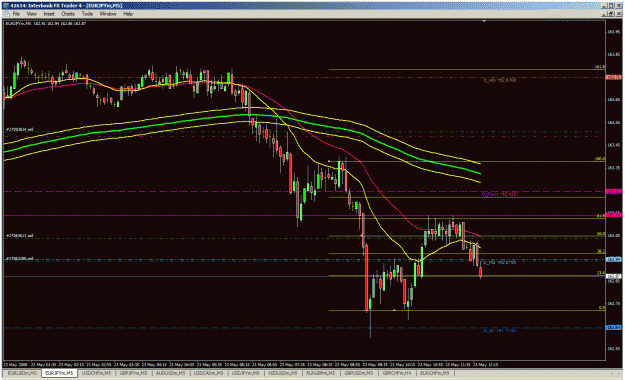Image resolution: width=625 pixels, height=380 pixels.
Task: Open the Insert menu
Action: pos(49,14)
